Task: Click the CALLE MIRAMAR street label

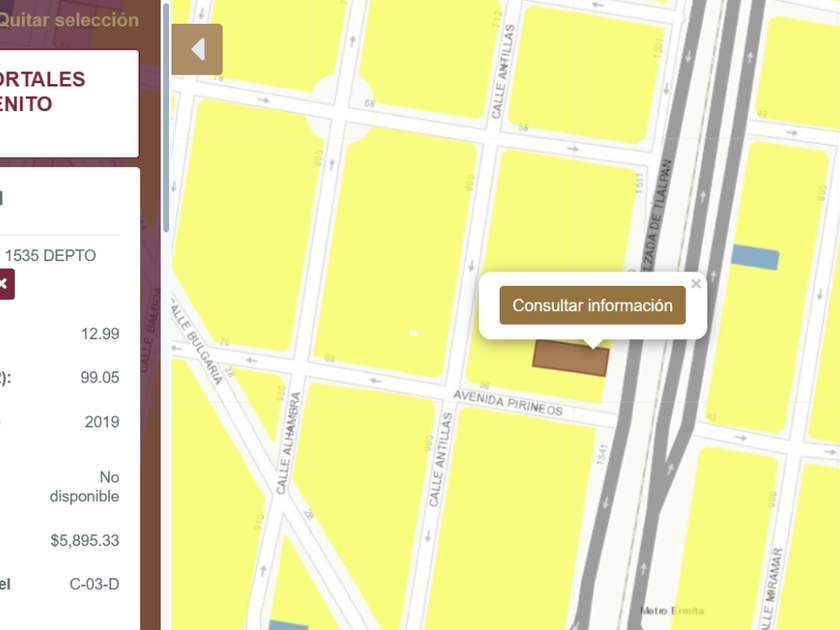Action: (770, 588)
